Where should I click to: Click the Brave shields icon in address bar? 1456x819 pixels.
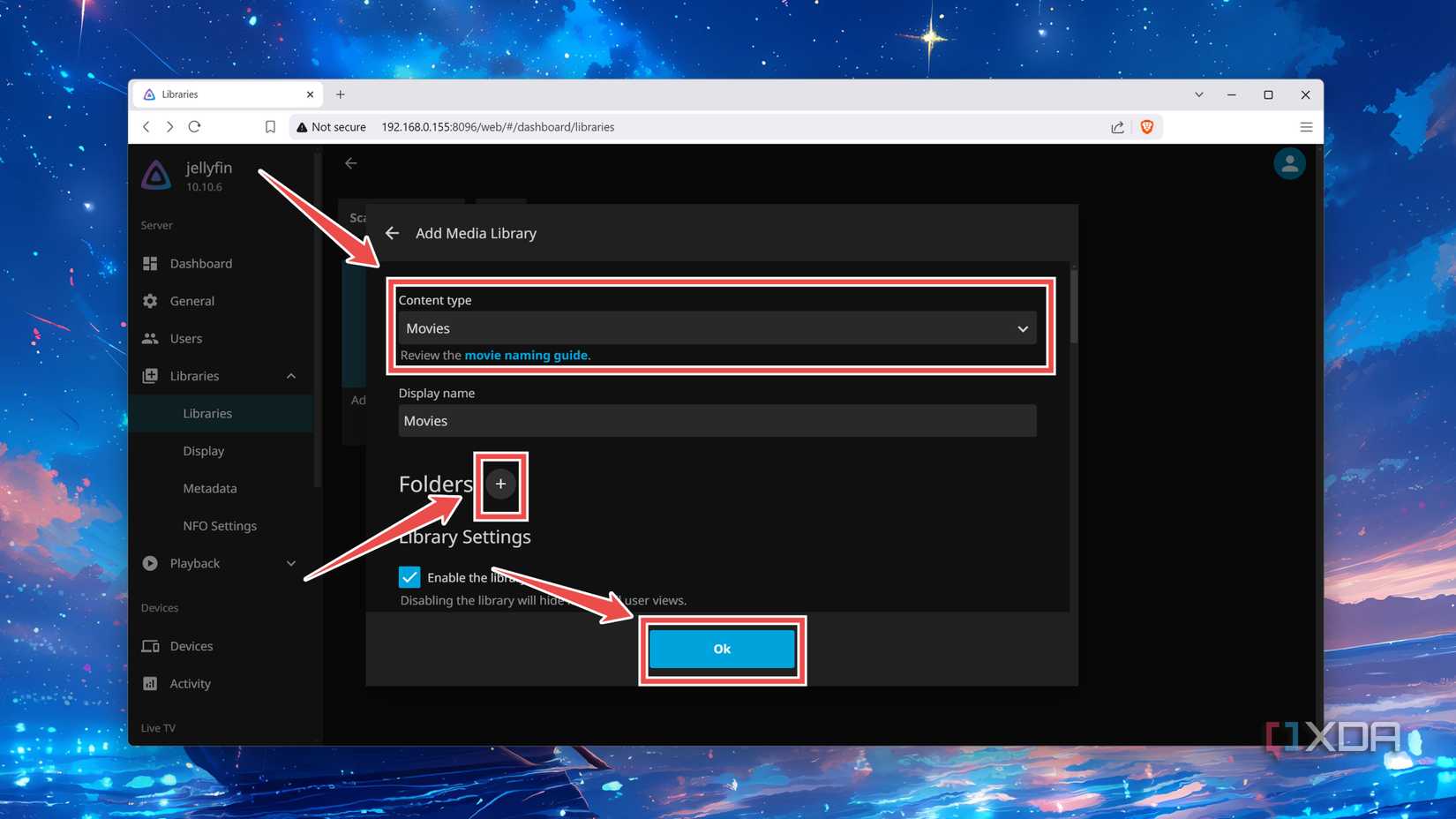tap(1147, 126)
